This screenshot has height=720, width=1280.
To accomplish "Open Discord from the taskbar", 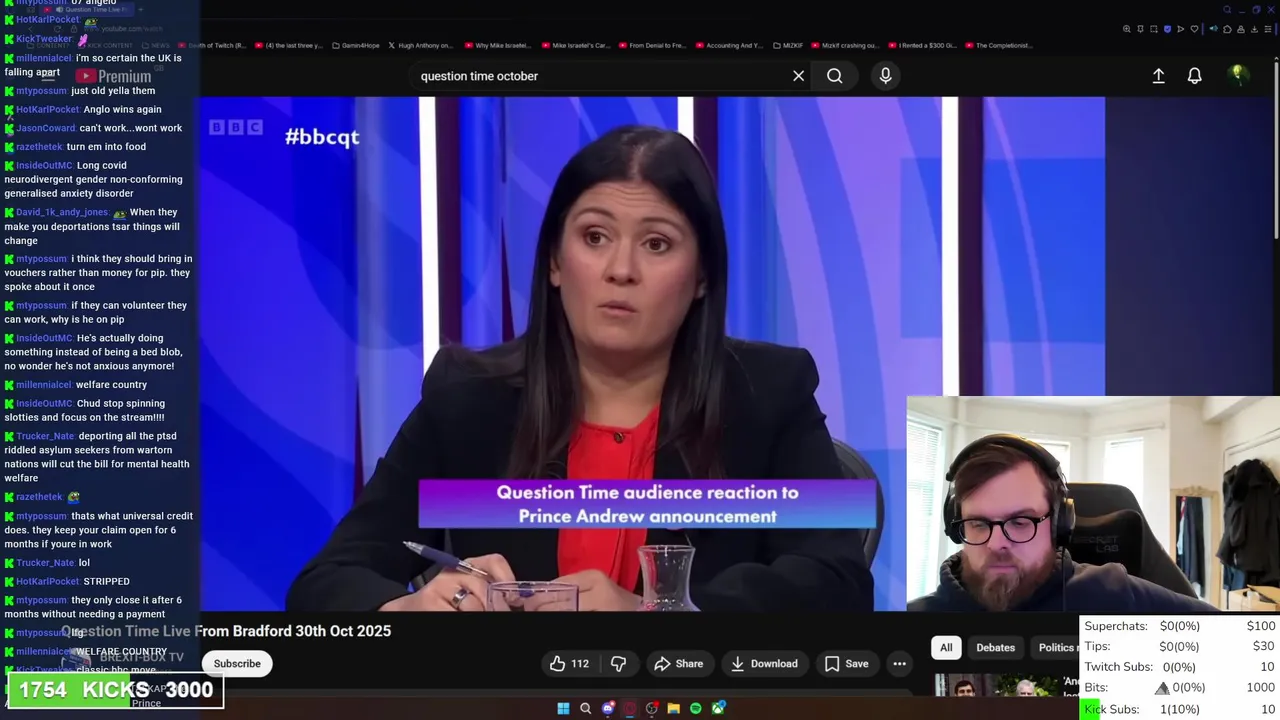I will [x=608, y=708].
